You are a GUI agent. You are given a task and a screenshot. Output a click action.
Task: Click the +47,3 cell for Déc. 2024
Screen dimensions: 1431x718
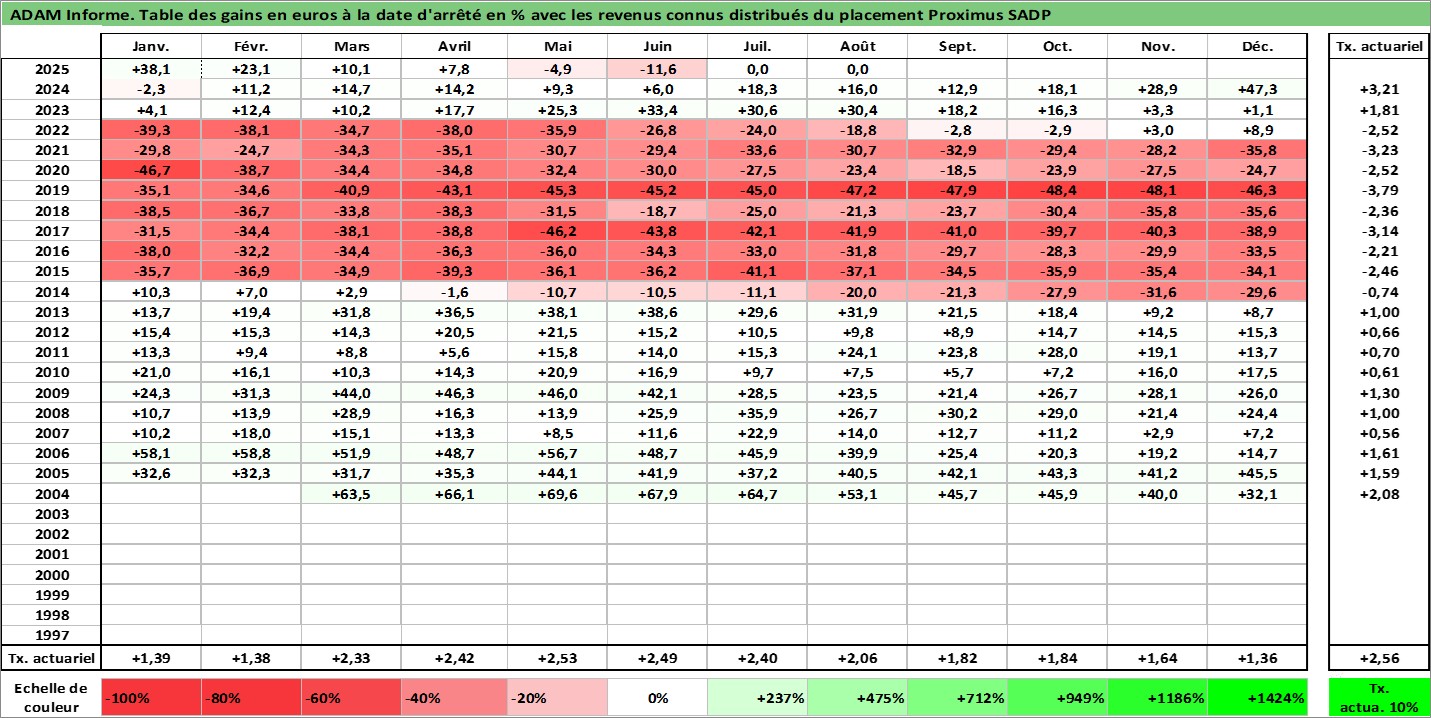pos(1257,90)
